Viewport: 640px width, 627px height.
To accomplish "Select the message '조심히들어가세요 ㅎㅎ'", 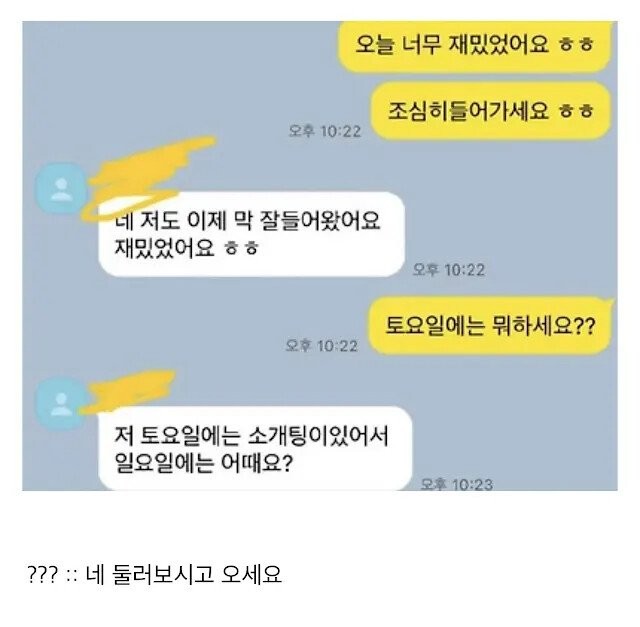I will point(490,111).
